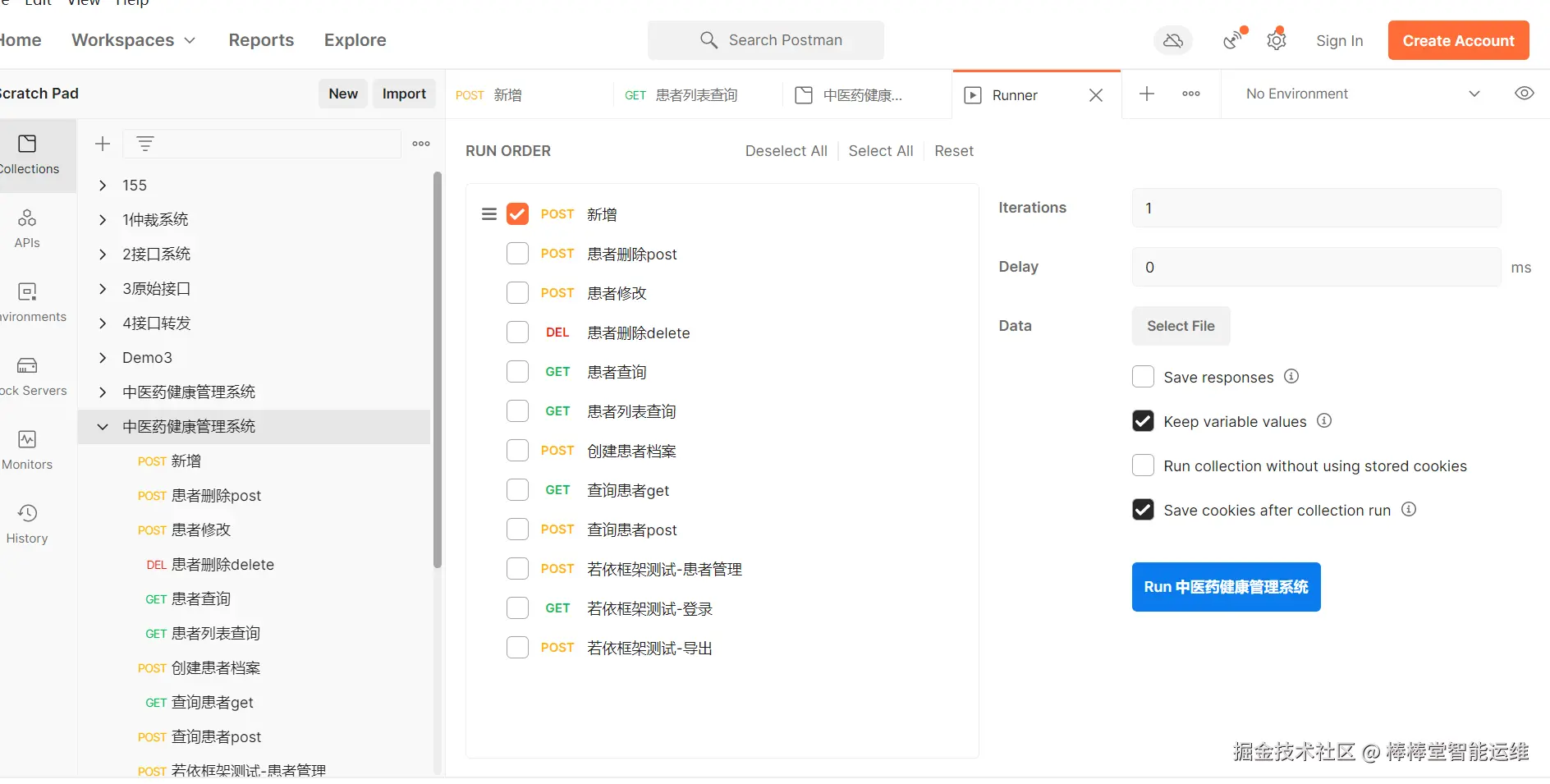
Task: Expand the Demo3 collection
Action: 103,358
